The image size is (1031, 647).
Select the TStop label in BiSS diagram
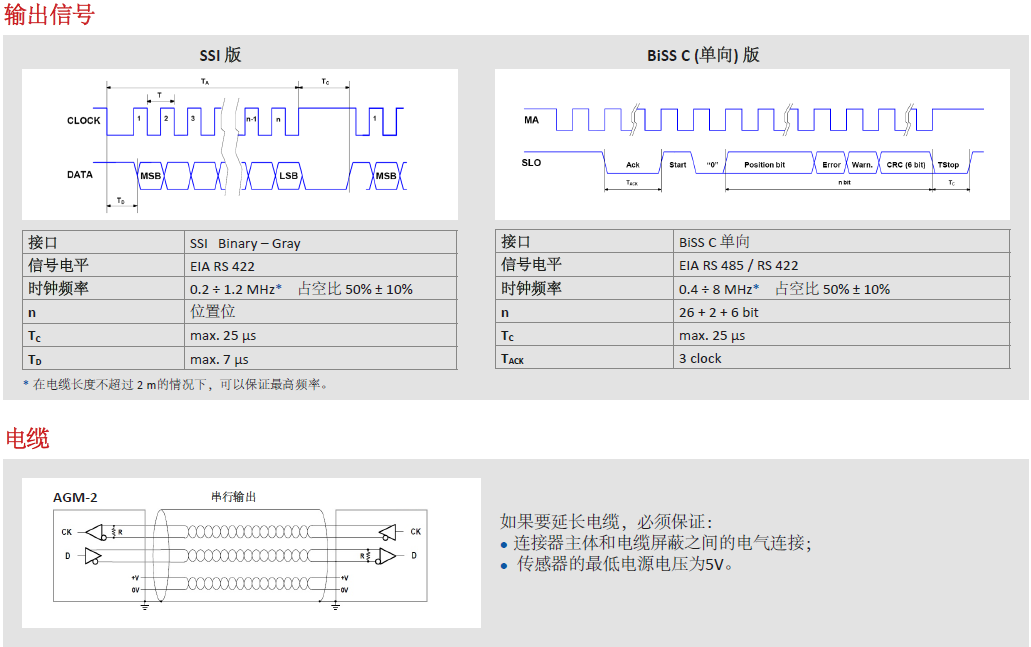[x=948, y=164]
